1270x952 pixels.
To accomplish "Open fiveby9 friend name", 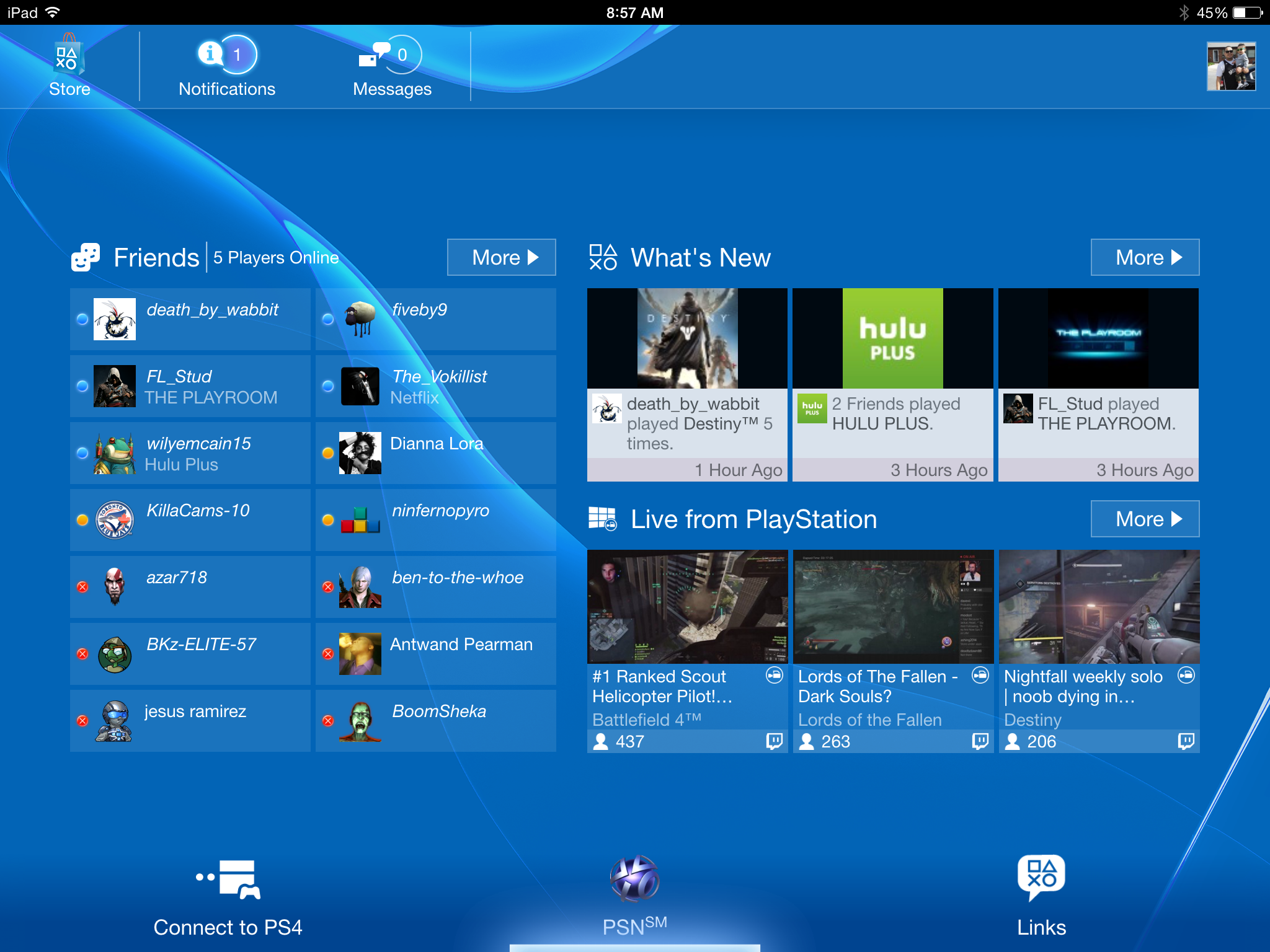I will click(419, 310).
